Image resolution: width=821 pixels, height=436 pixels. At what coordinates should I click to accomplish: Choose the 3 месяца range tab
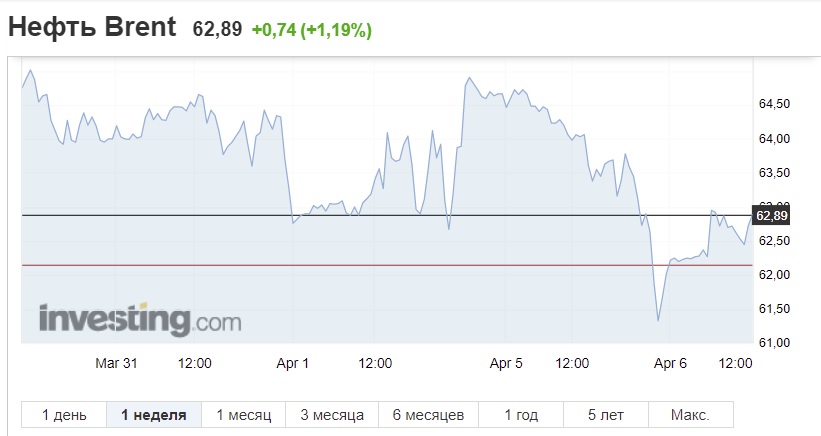click(332, 415)
